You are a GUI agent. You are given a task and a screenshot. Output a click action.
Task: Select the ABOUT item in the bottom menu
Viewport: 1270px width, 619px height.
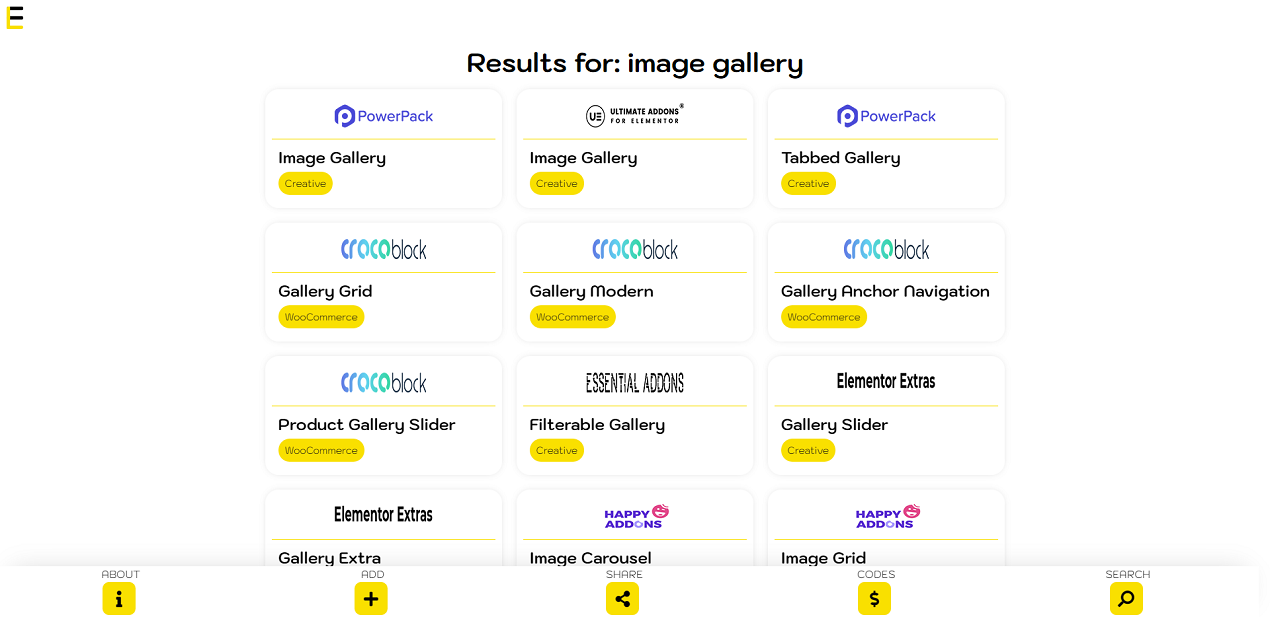[120, 575]
